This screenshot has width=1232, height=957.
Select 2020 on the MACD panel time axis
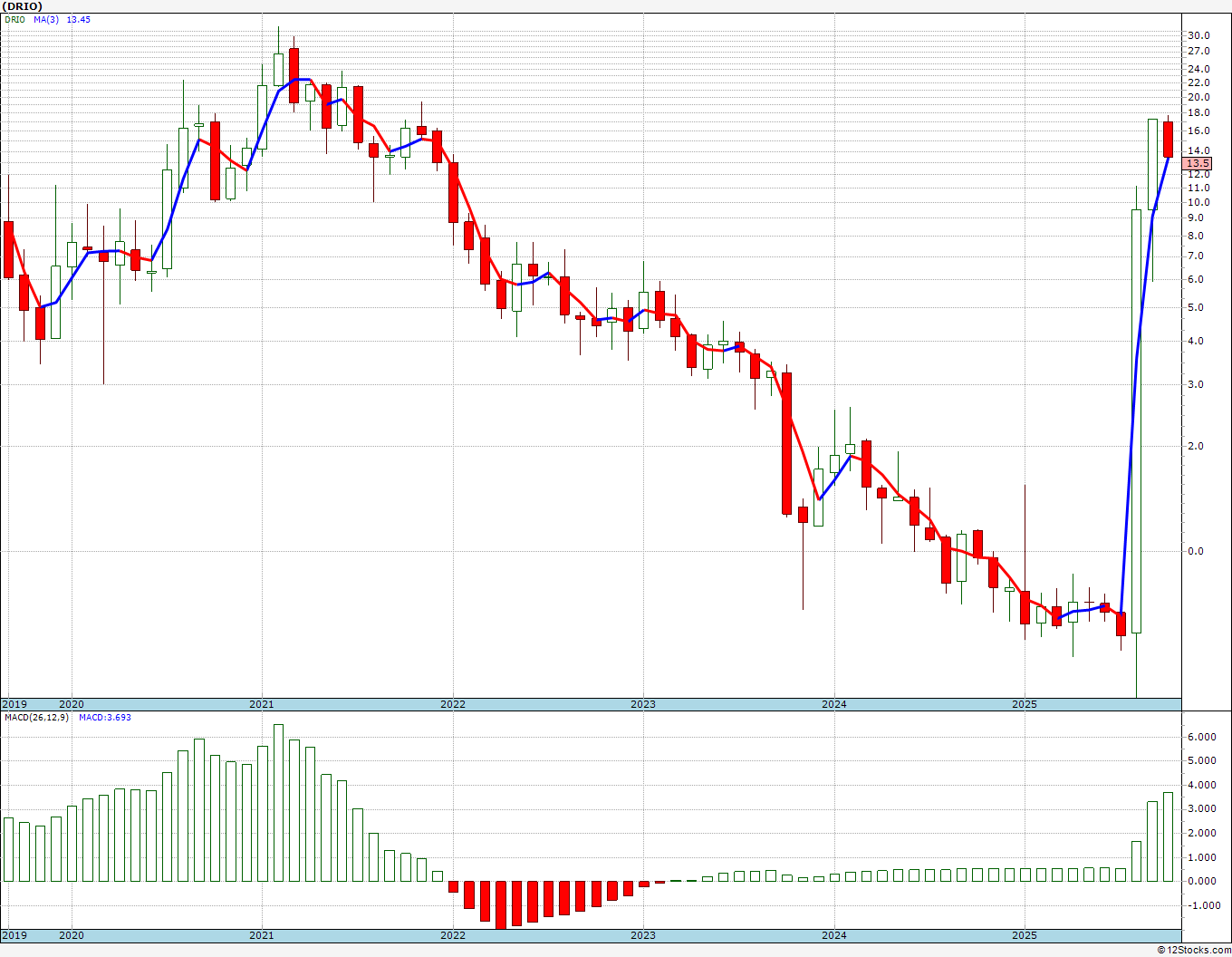pyautogui.click(x=71, y=935)
